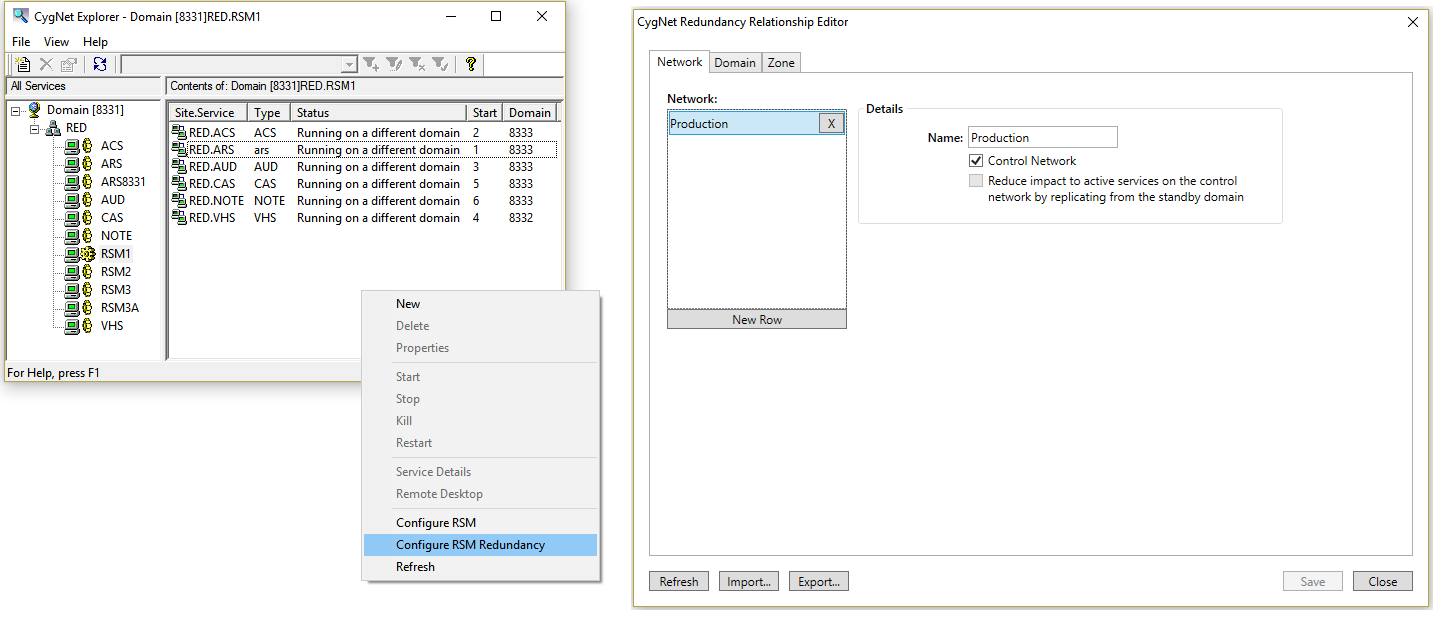Click the CygNet Explorer title bar icon

point(20,16)
